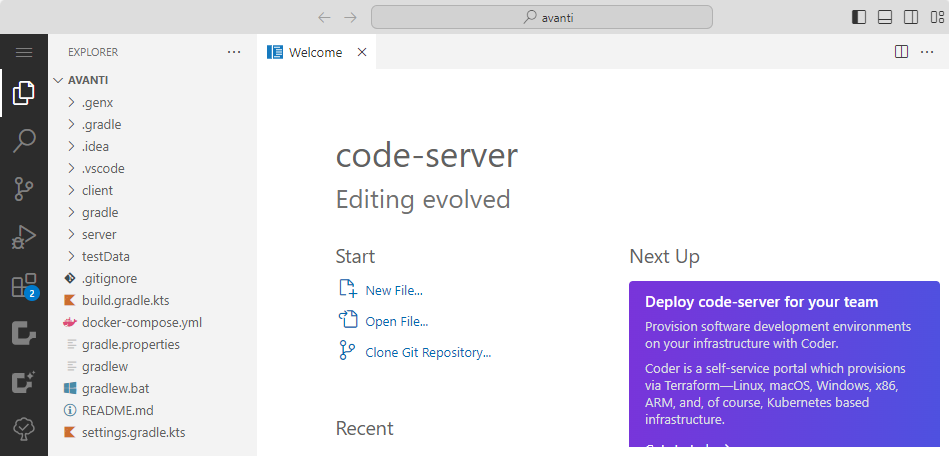Click the Open File icon
949x456 pixels.
(347, 319)
